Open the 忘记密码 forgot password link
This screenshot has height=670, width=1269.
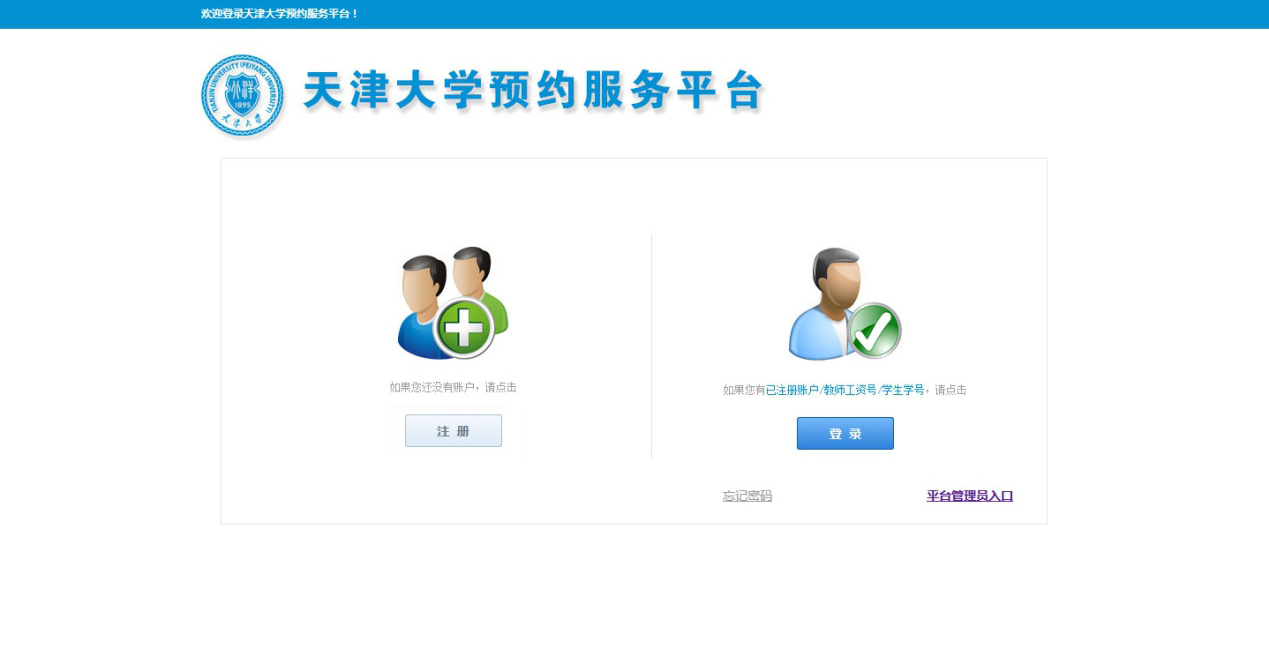pyautogui.click(x=747, y=496)
